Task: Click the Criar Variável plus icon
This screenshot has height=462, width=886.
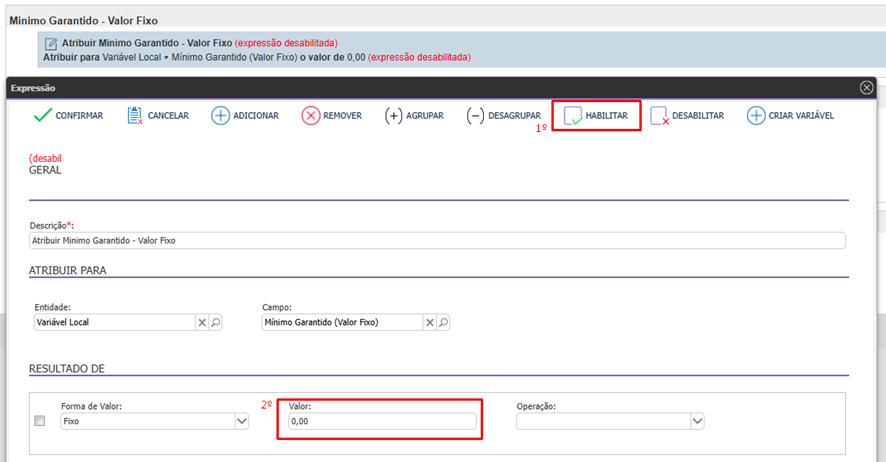Action: click(756, 116)
